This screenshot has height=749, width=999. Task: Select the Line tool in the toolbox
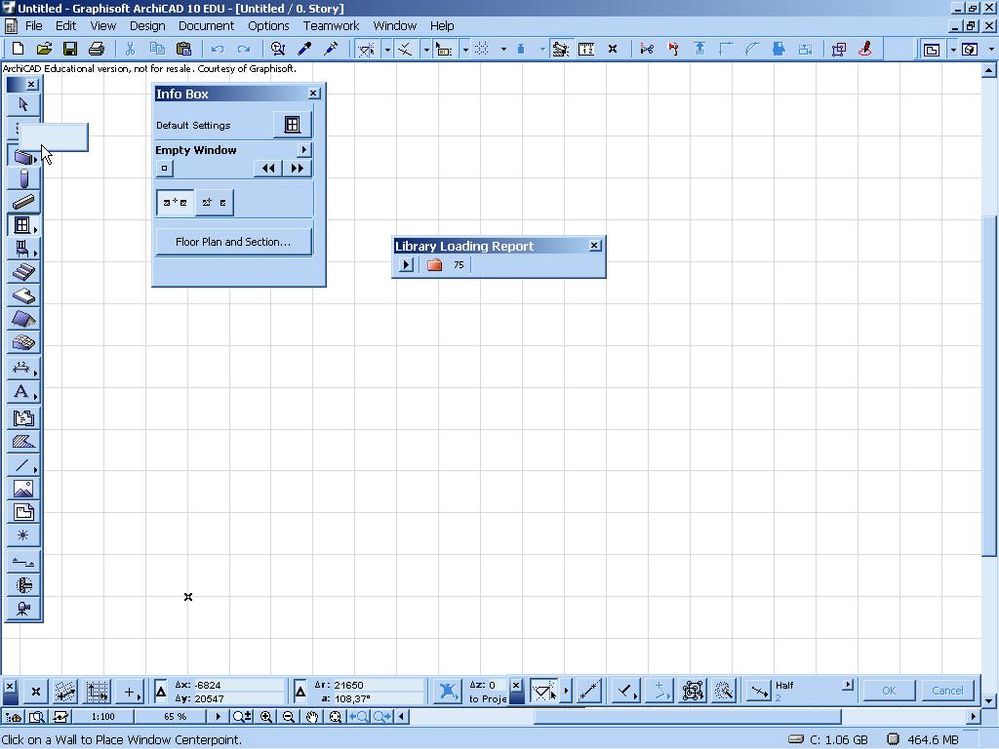click(x=22, y=465)
